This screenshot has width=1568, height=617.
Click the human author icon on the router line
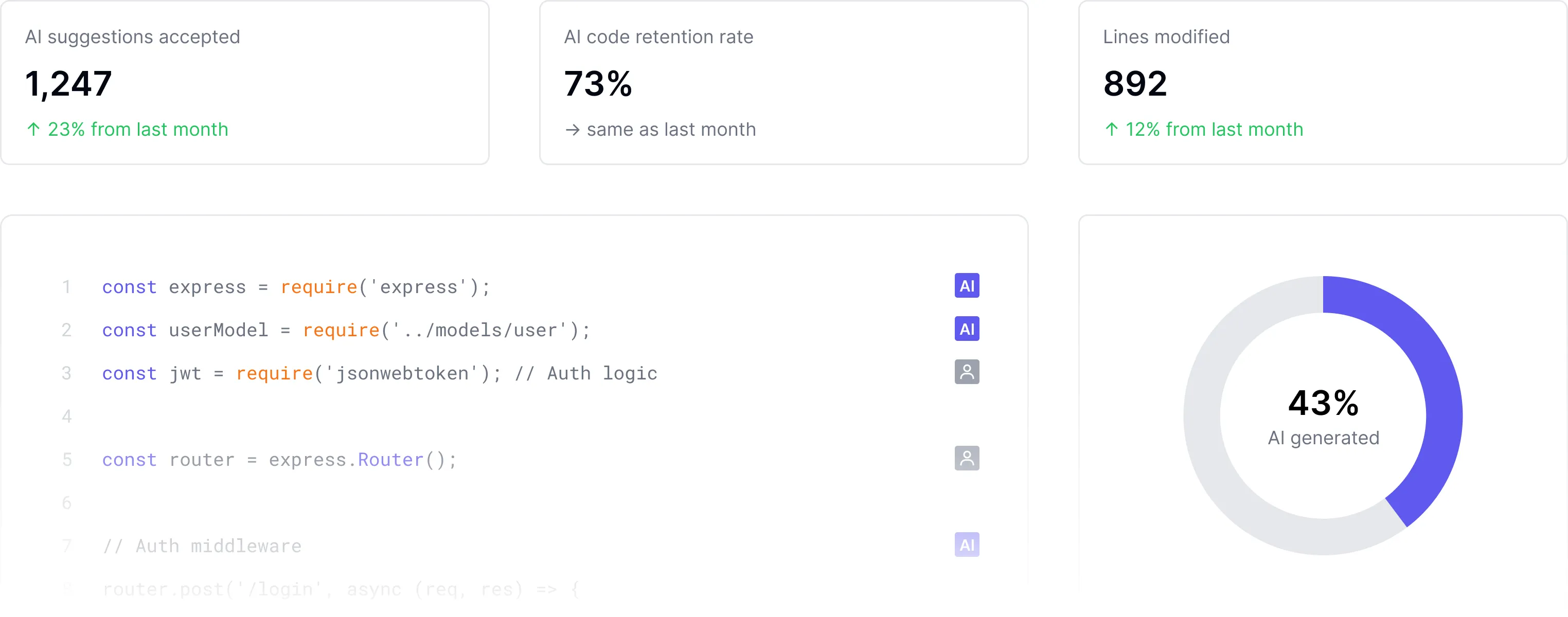967,458
